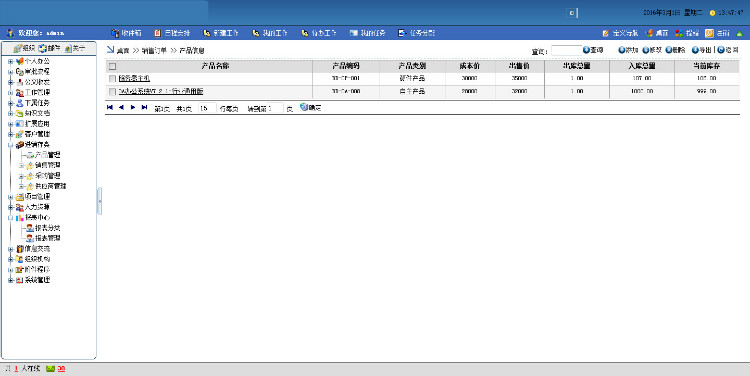
Task: Click the rows-per-page input showing 15
Action: click(207, 108)
